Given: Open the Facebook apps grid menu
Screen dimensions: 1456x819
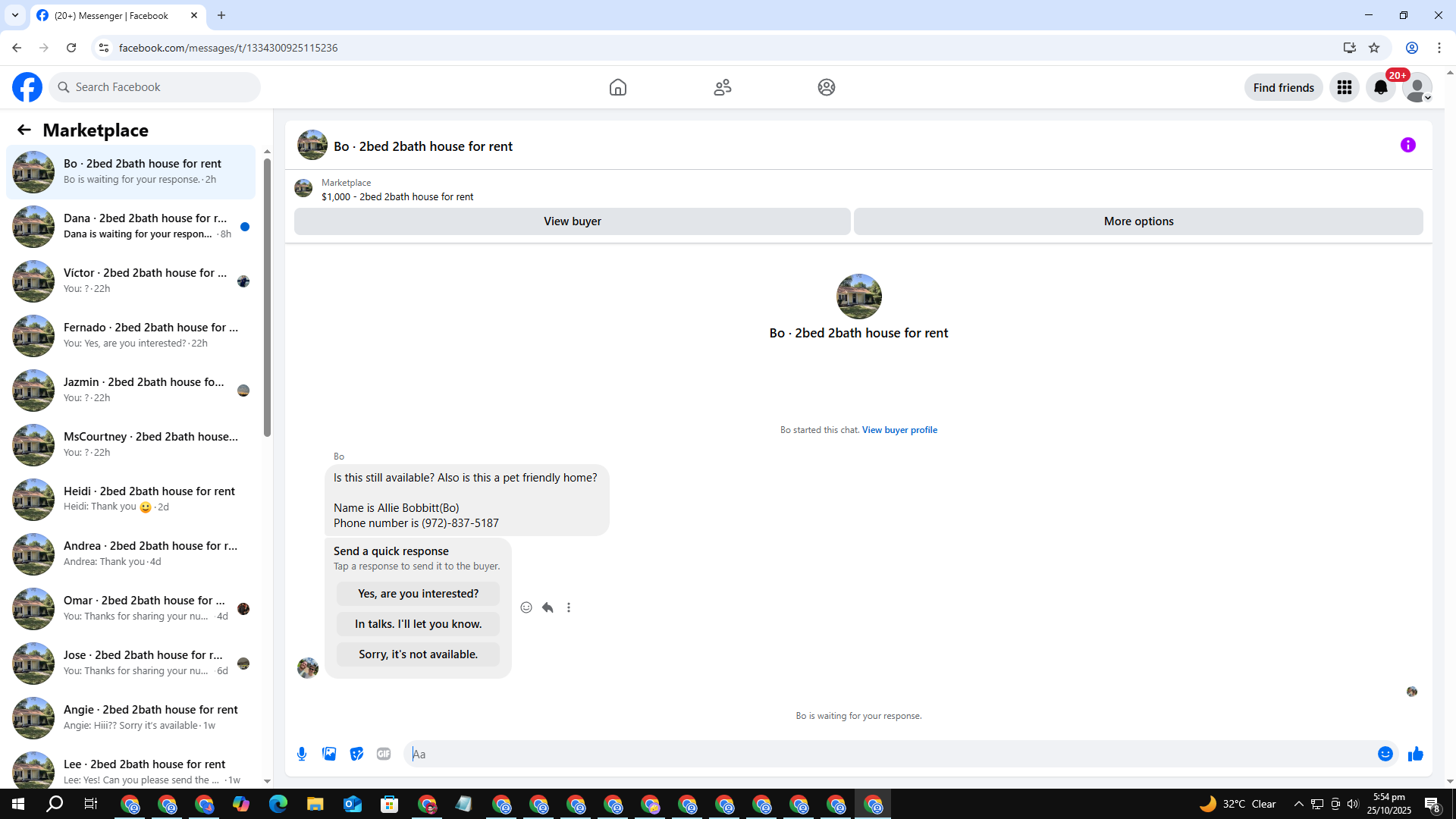Looking at the screenshot, I should click(1344, 87).
